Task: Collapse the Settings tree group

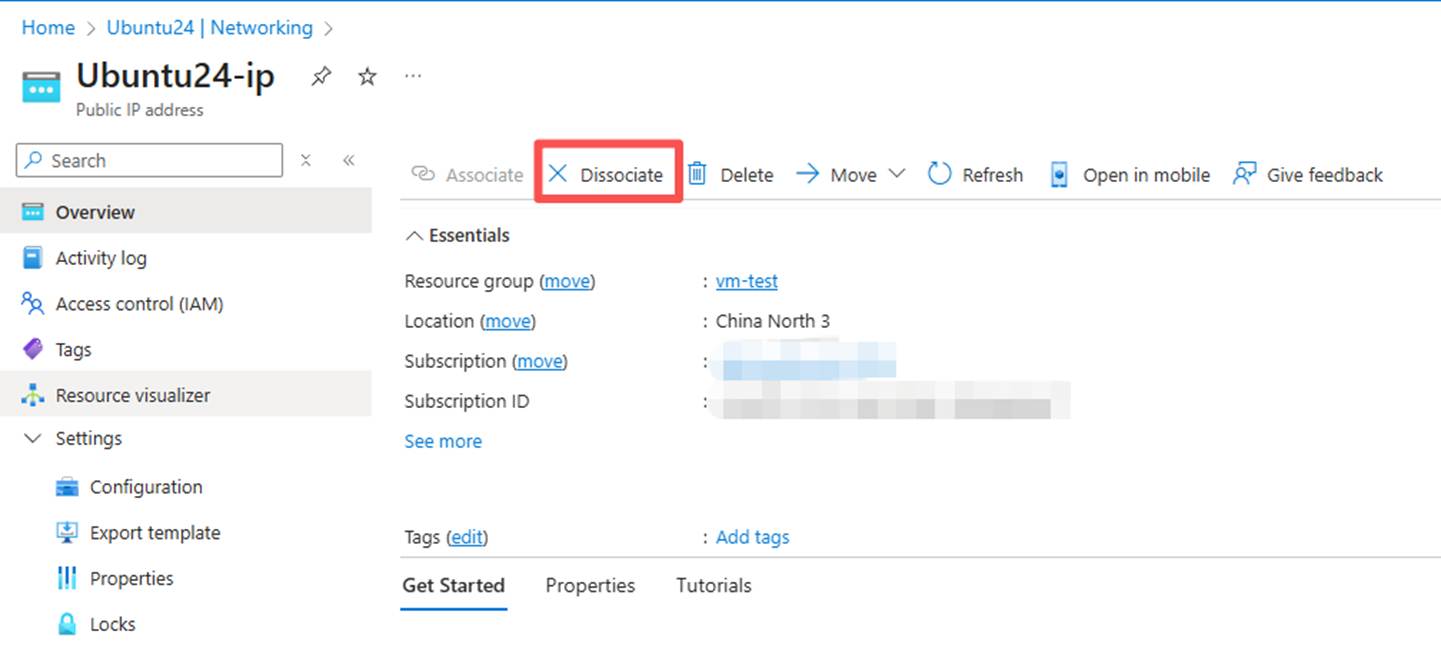Action: [x=33, y=439]
